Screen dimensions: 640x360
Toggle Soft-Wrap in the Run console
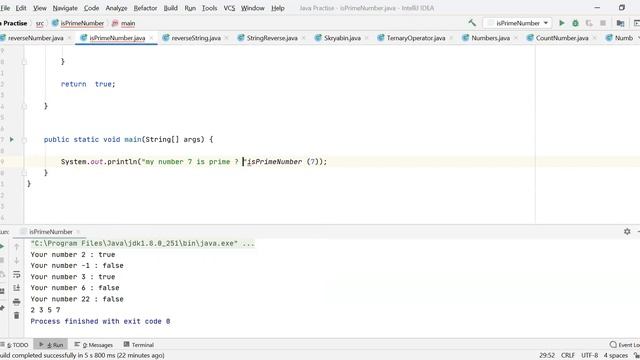coord(17,274)
